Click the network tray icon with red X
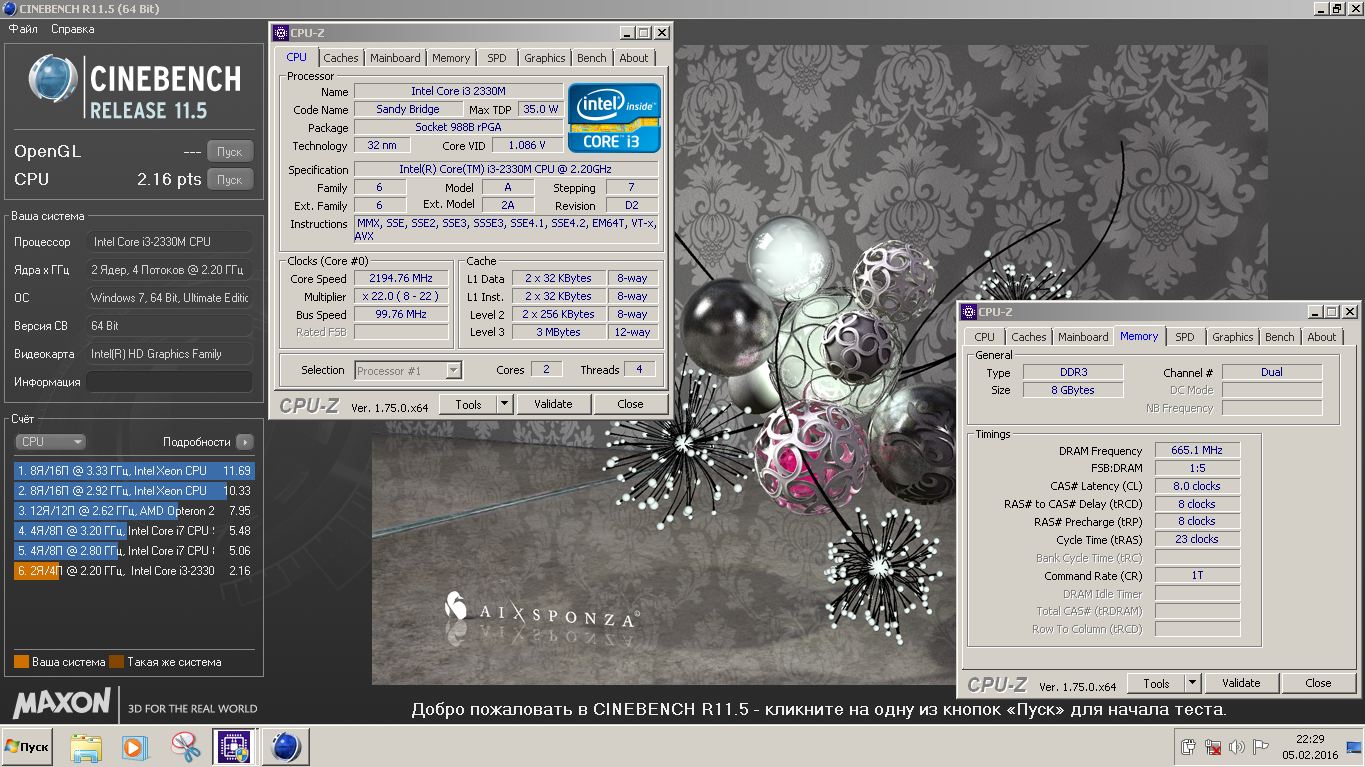Image resolution: width=1365 pixels, height=767 pixels. click(x=1213, y=747)
